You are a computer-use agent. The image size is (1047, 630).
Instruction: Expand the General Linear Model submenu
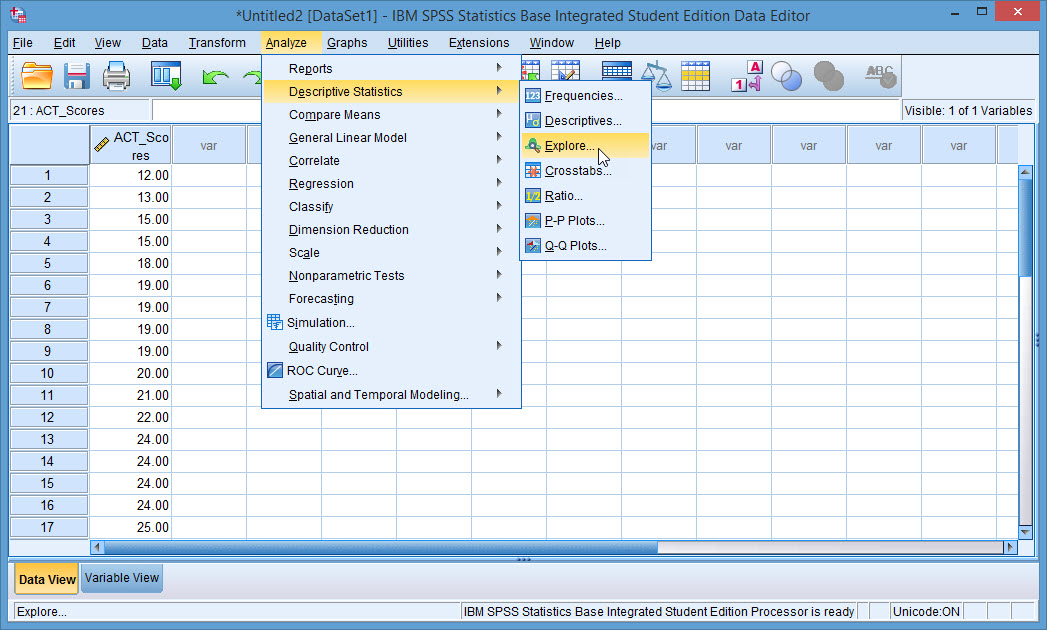click(x=391, y=138)
